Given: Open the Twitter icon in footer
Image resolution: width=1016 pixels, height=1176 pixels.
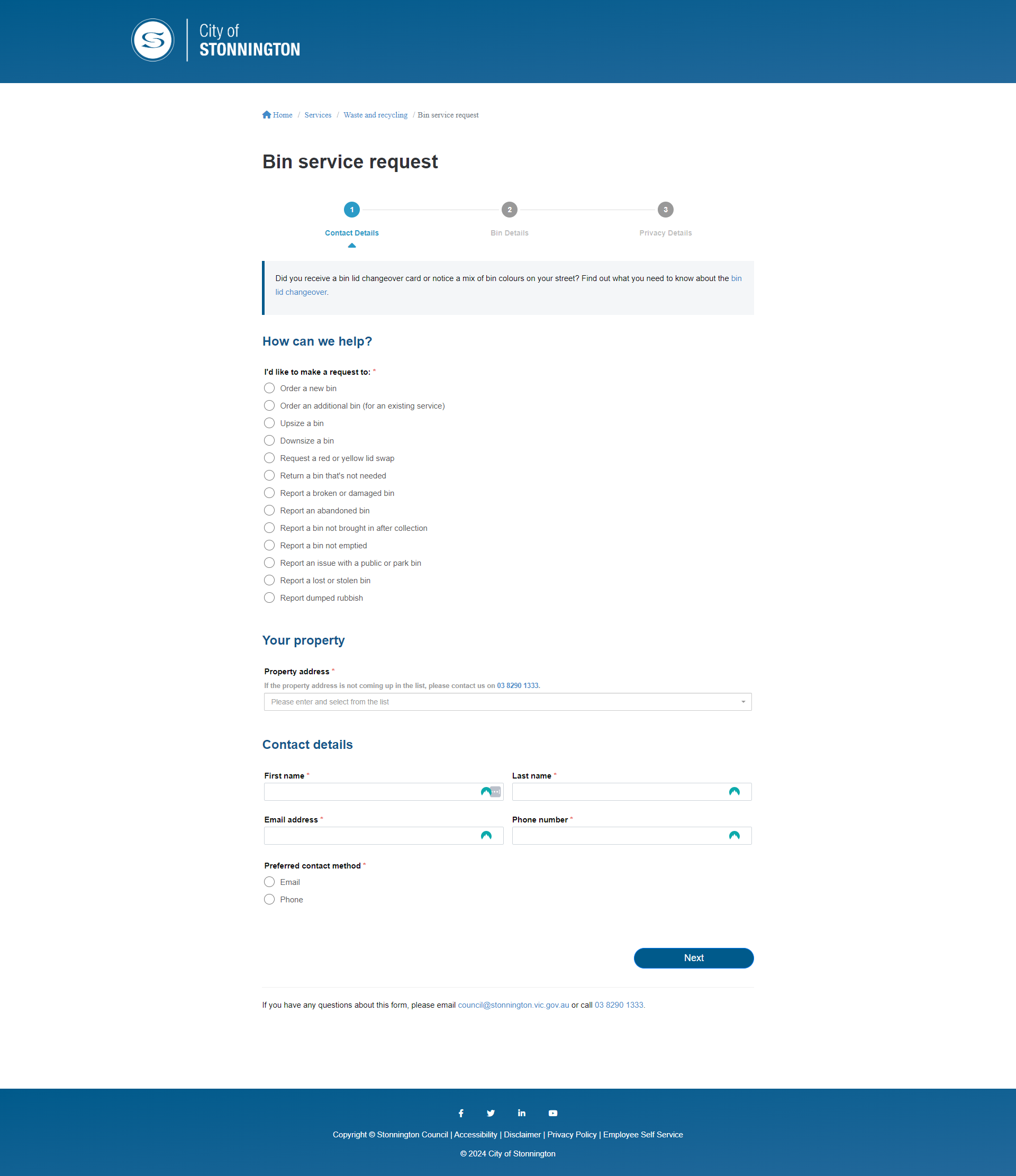Looking at the screenshot, I should (x=491, y=1113).
